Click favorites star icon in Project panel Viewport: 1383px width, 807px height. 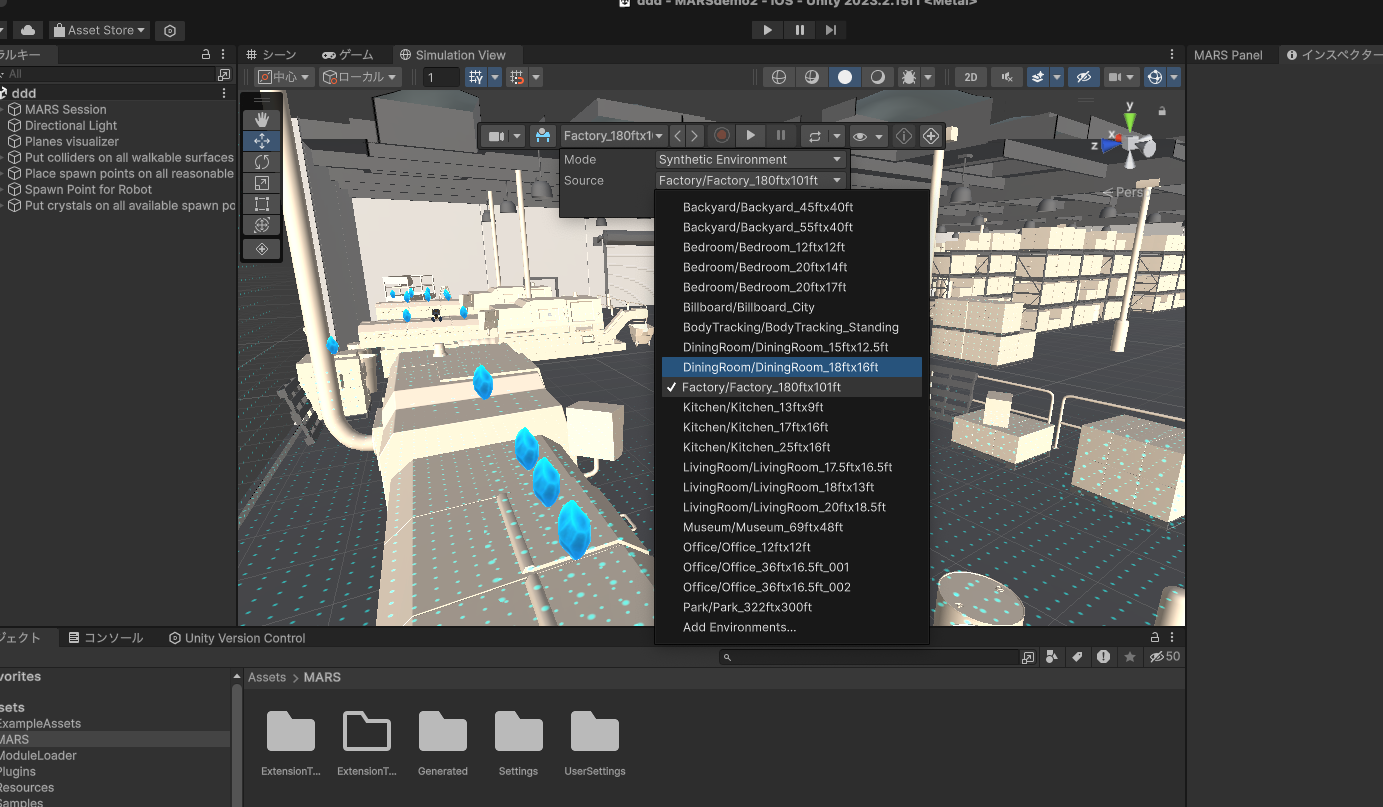tap(1129, 657)
